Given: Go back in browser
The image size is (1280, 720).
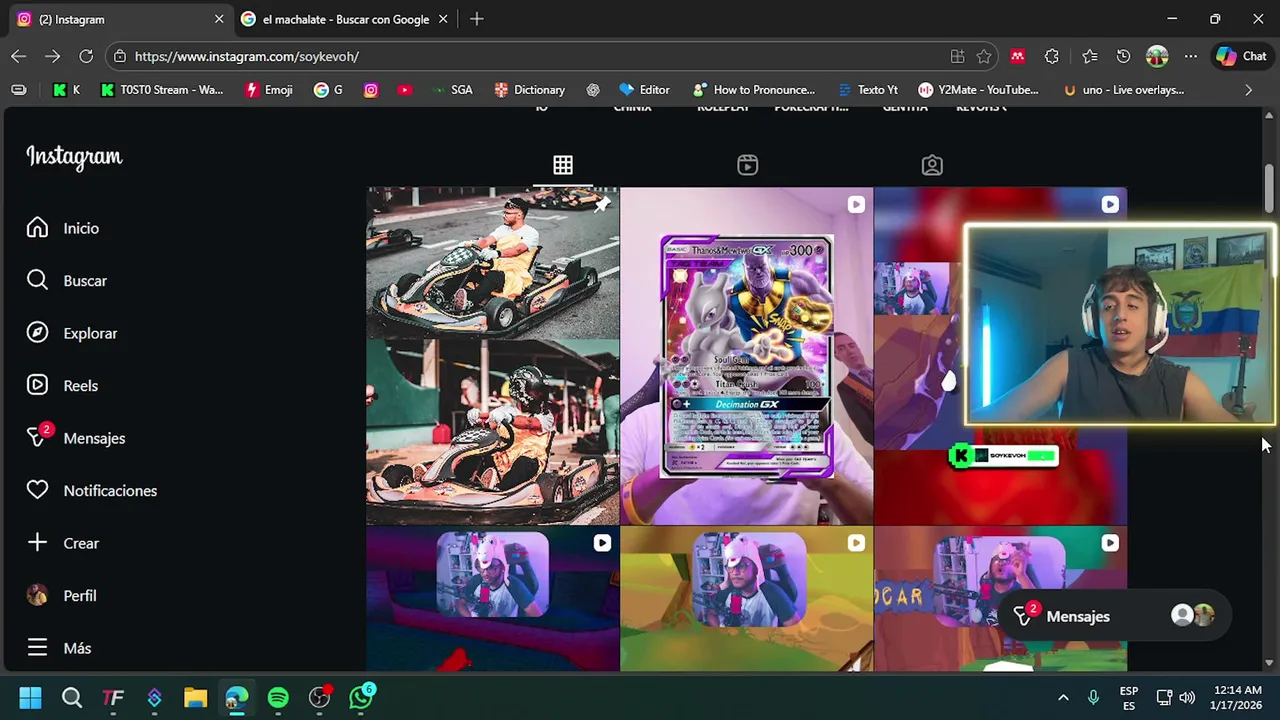Looking at the screenshot, I should 19,56.
